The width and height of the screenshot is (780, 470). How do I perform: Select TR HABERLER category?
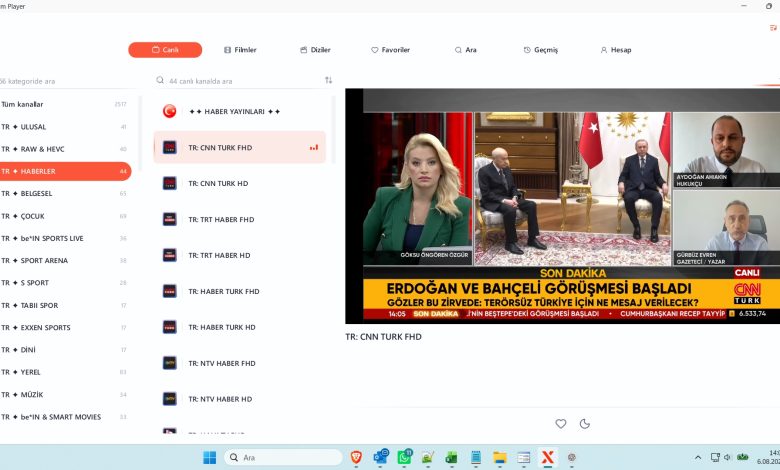click(65, 171)
